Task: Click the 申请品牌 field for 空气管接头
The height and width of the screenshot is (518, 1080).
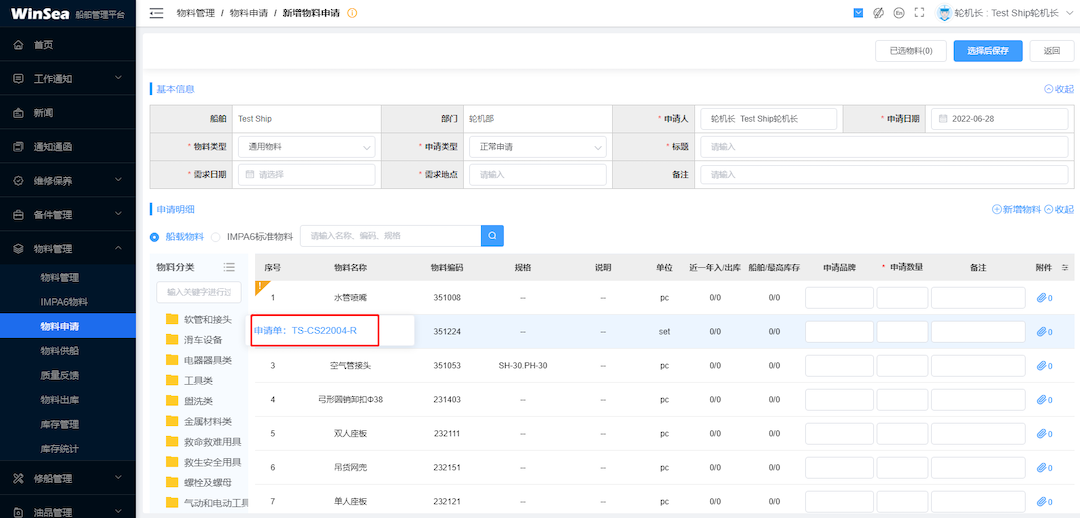Action: pos(839,366)
